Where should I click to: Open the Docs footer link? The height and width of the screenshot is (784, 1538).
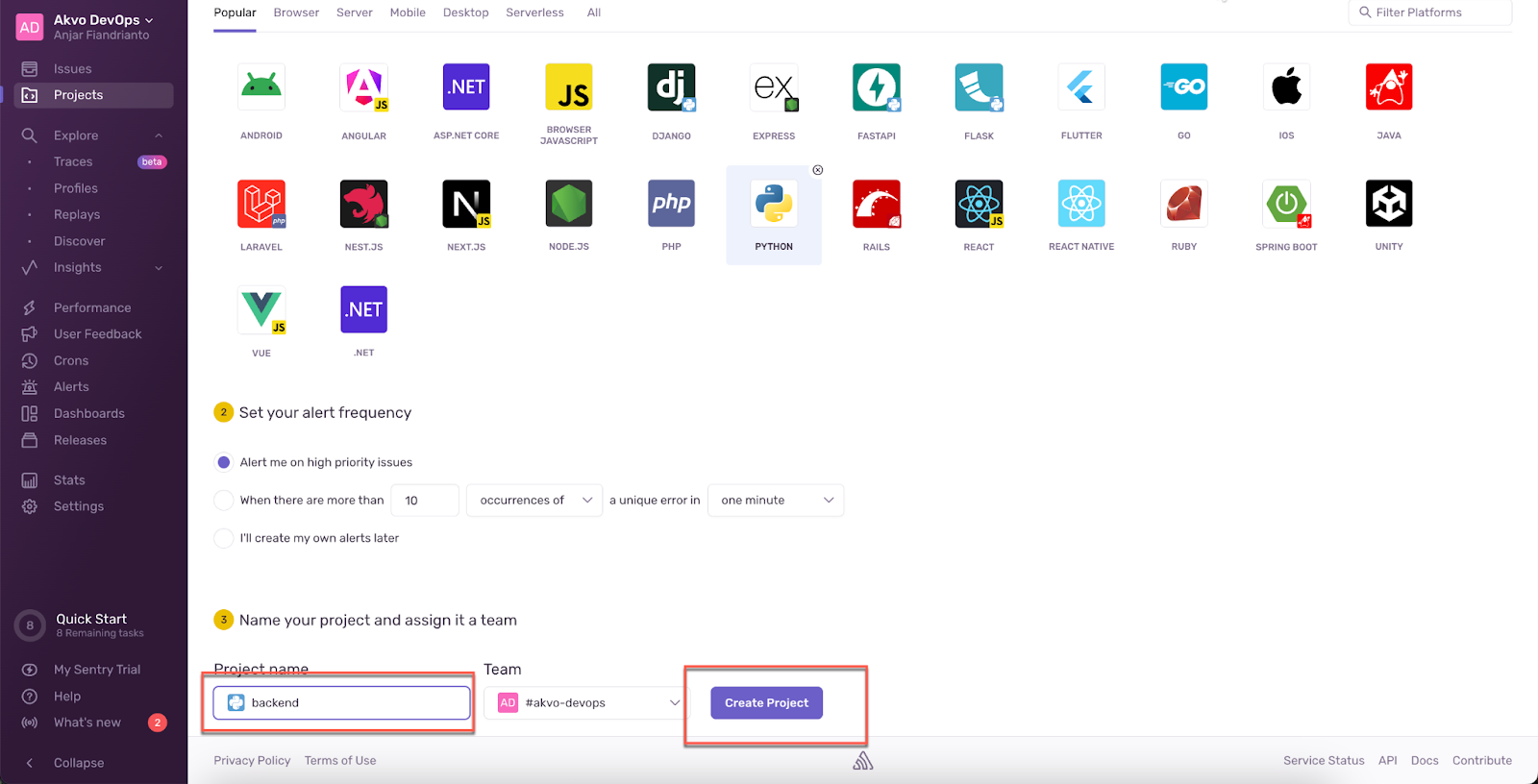[1425, 761]
